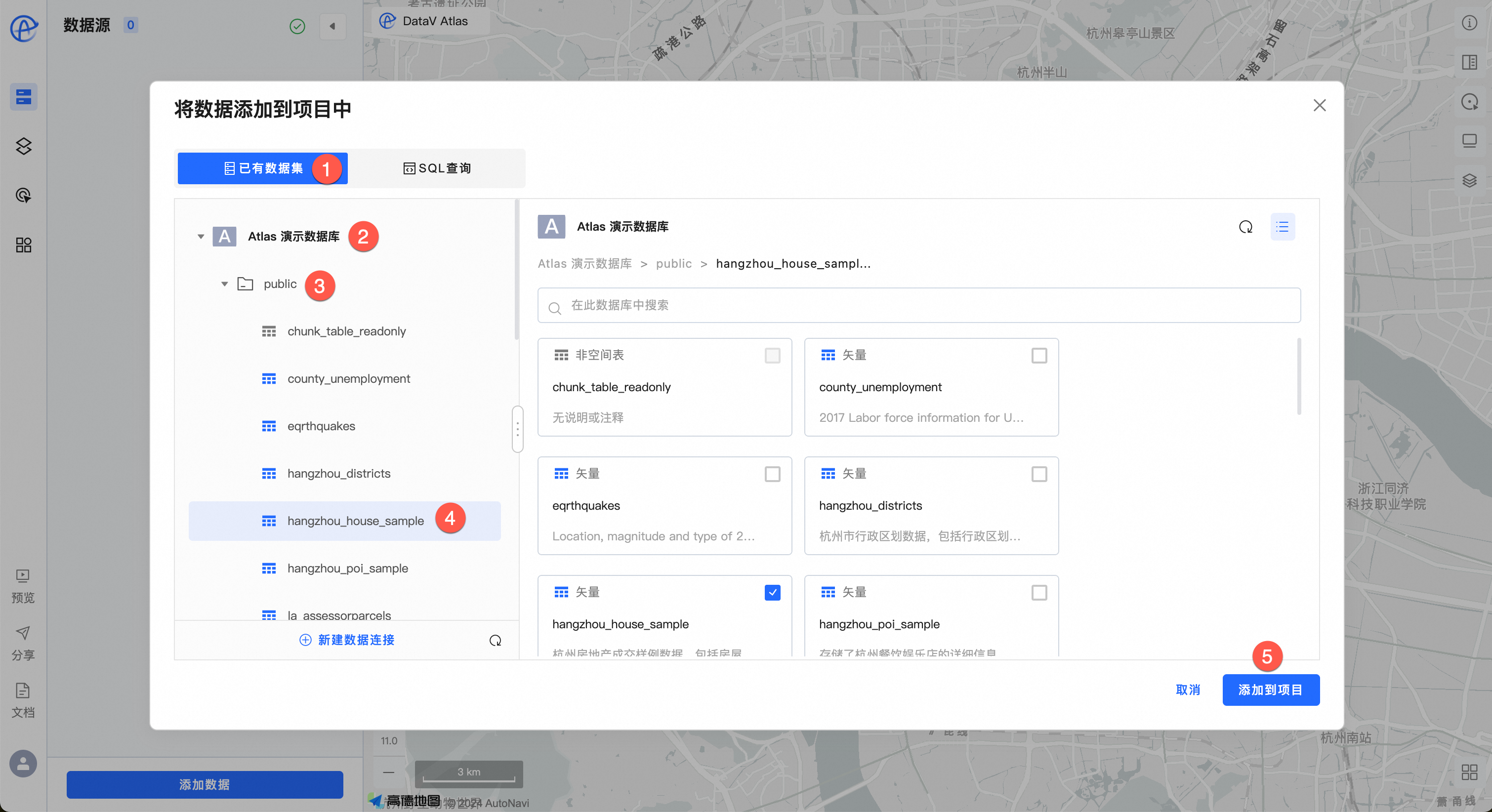Open basemap layers icon on the map's right toolbar
Viewport: 1492px width, 812px height.
[x=1469, y=180]
